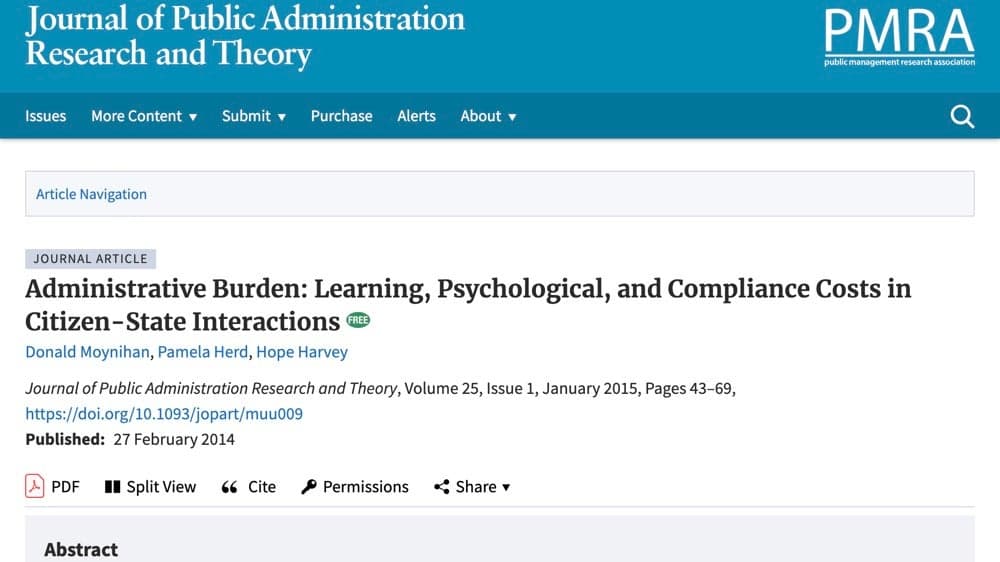
Task: Open Donald Moynihan author link
Action: (x=87, y=352)
